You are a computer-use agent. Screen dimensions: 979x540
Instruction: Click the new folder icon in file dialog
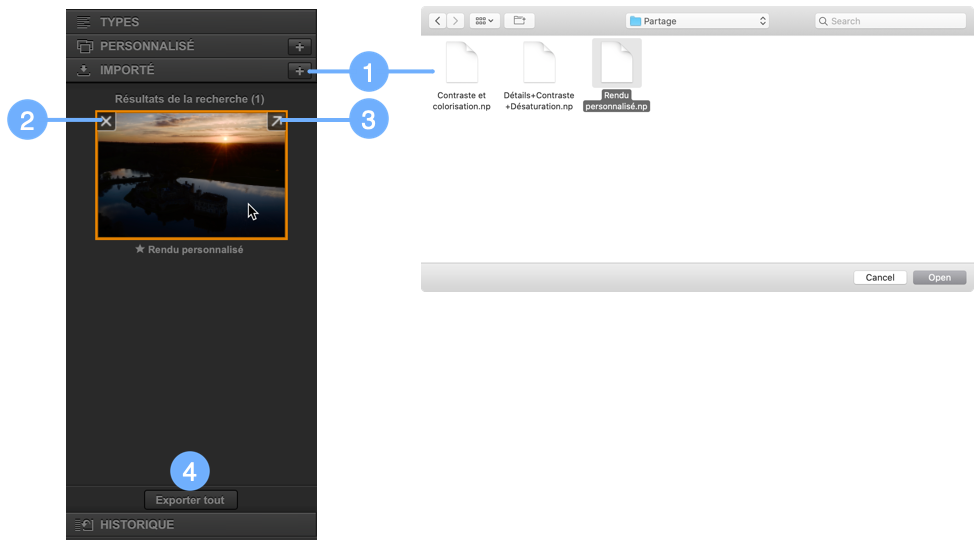pos(519,21)
